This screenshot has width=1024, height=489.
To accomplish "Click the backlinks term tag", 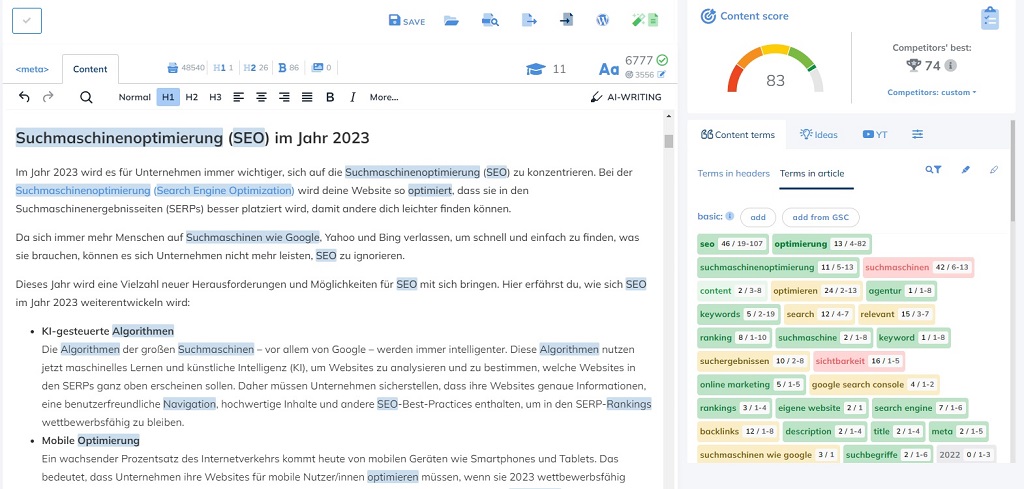I will tap(738, 432).
